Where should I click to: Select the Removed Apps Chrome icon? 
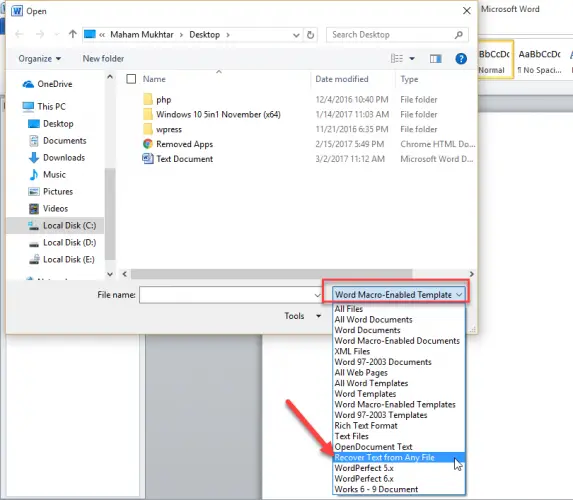coord(148,144)
